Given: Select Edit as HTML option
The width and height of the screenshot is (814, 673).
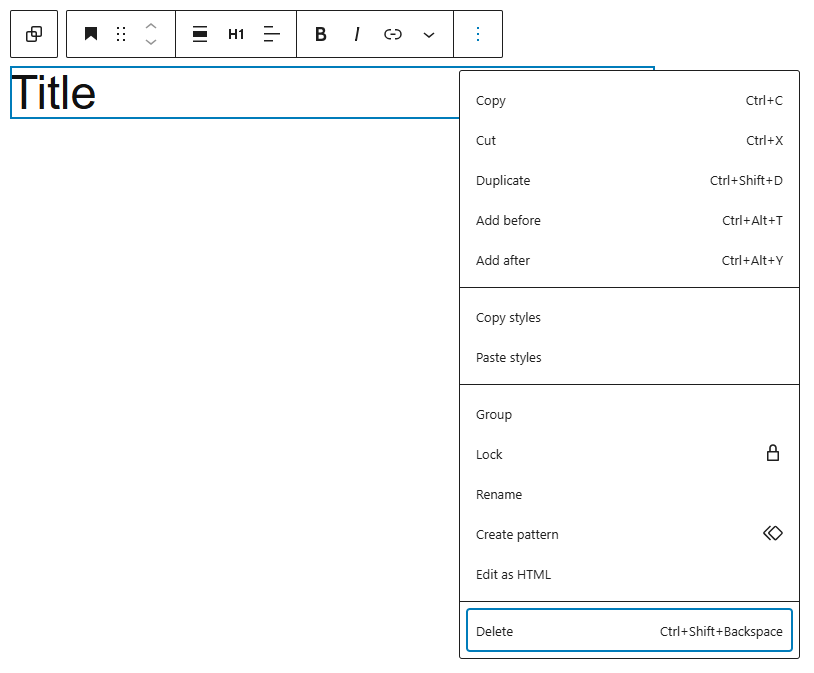Looking at the screenshot, I should tap(629, 575).
